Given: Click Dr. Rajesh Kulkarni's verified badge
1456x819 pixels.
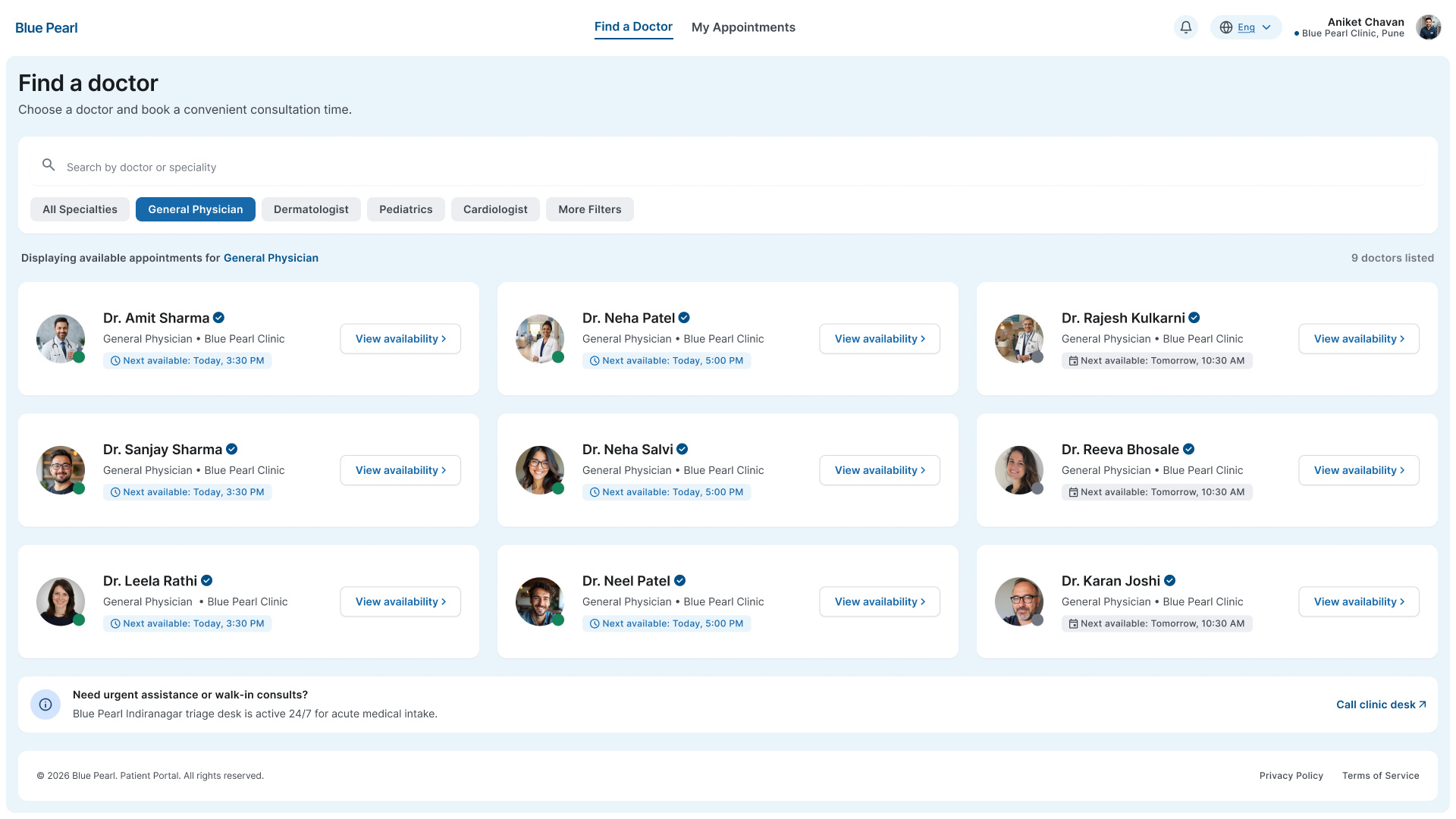Looking at the screenshot, I should pyautogui.click(x=1194, y=318).
